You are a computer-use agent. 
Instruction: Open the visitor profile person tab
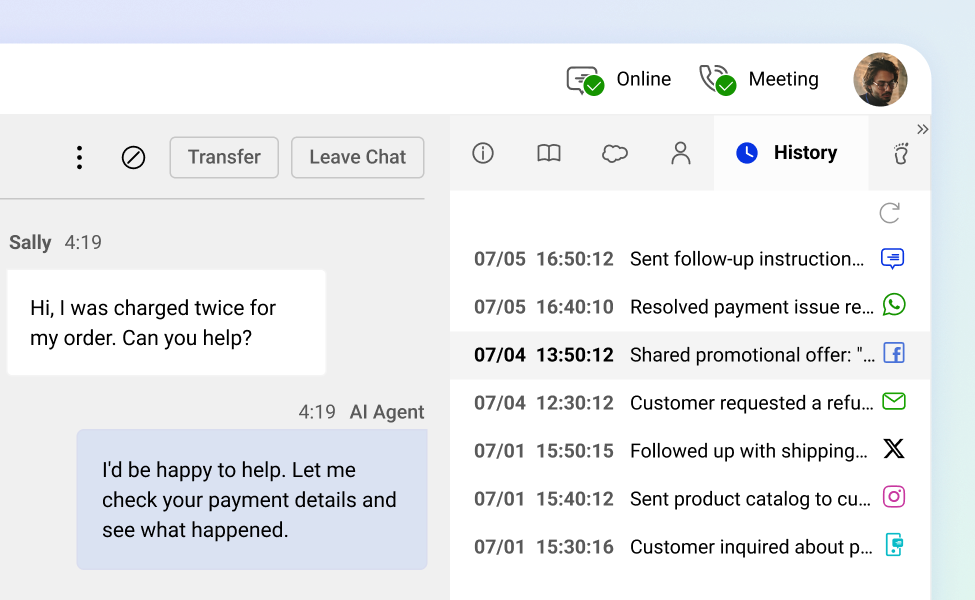coord(680,153)
